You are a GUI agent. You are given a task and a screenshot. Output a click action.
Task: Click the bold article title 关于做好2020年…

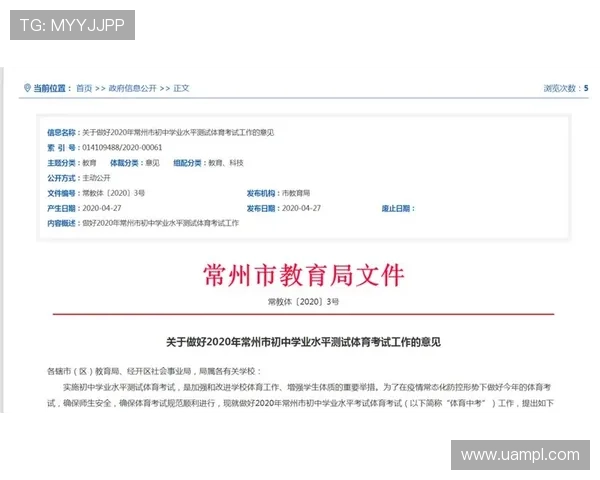[x=303, y=342]
